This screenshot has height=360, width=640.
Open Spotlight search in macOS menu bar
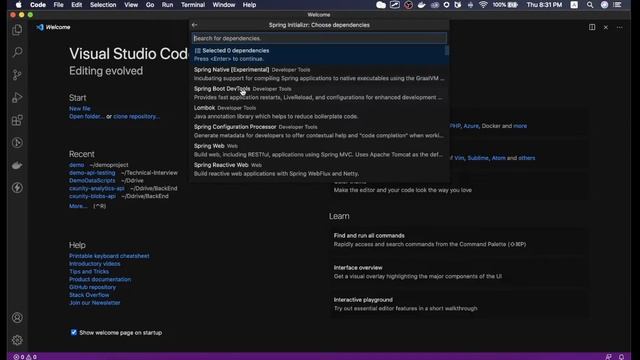point(590,5)
